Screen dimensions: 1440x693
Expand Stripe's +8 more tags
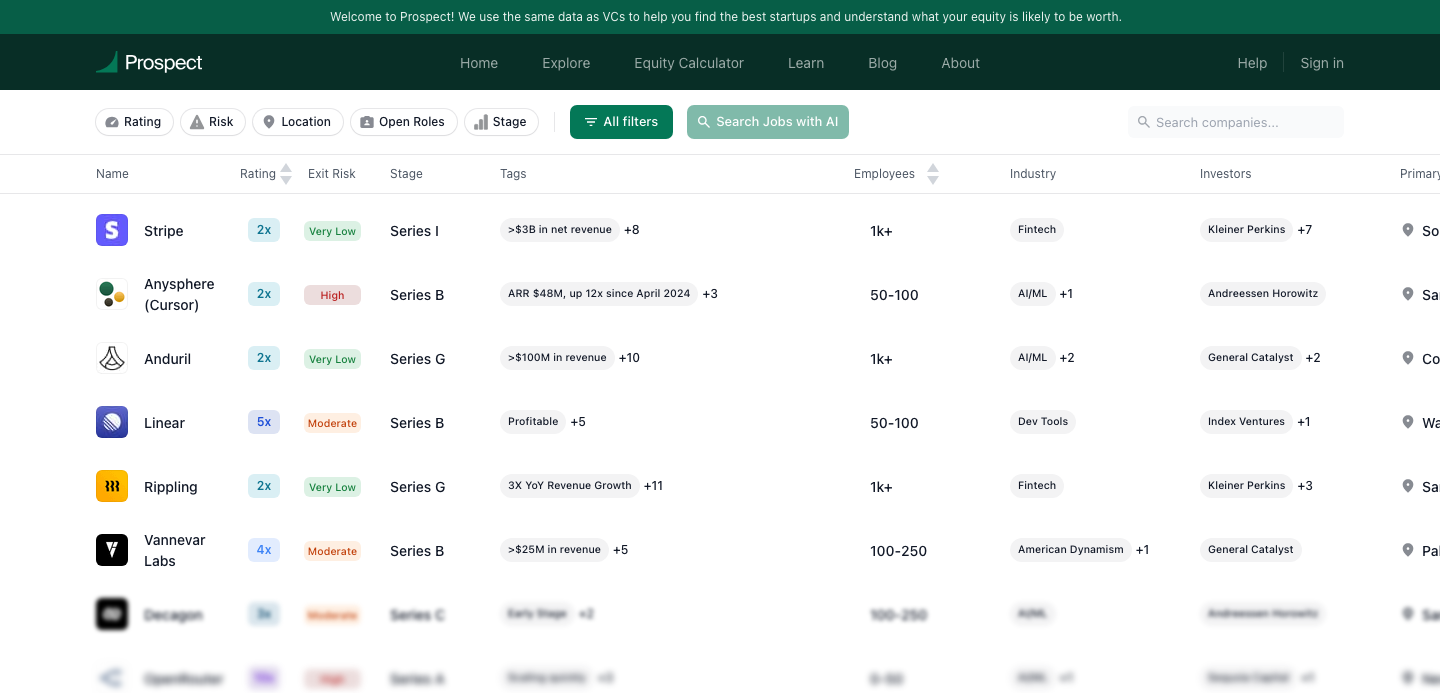[x=632, y=230]
